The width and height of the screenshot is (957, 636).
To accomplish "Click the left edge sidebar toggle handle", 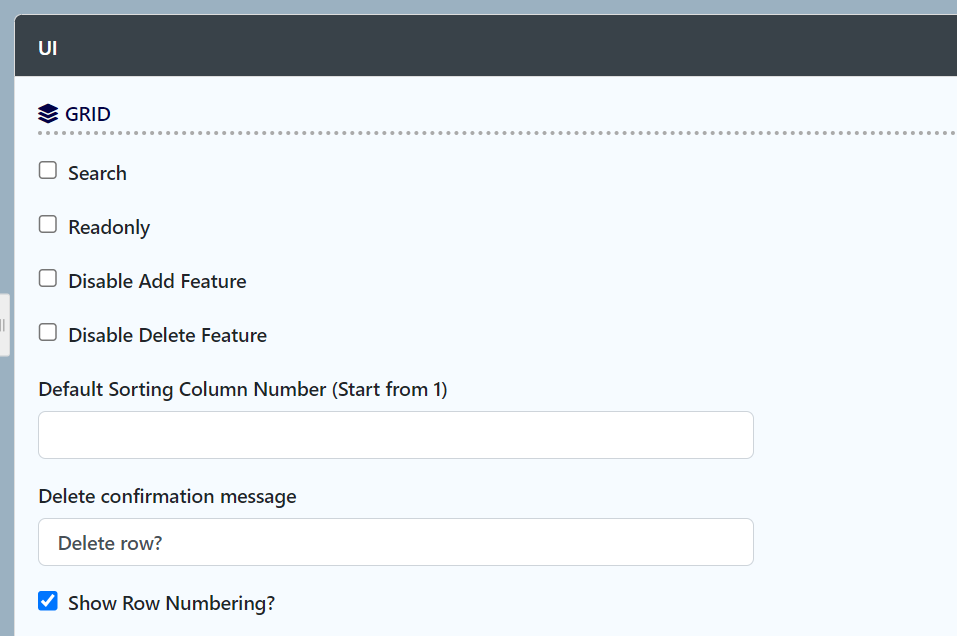I will tap(4, 325).
